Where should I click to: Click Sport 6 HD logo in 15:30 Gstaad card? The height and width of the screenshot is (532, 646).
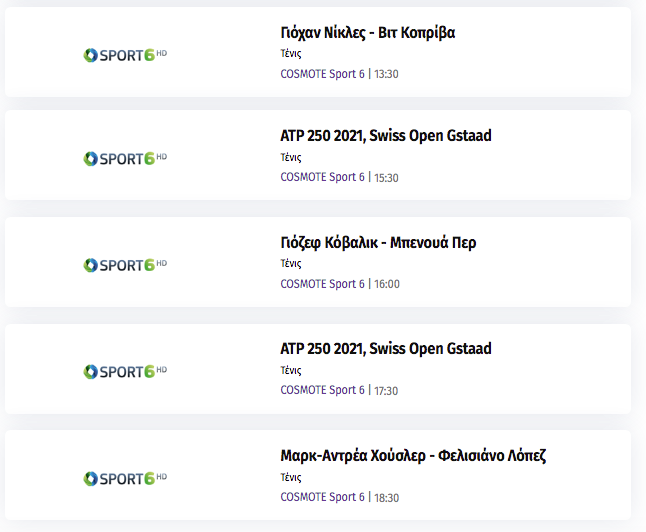pyautogui.click(x=125, y=158)
